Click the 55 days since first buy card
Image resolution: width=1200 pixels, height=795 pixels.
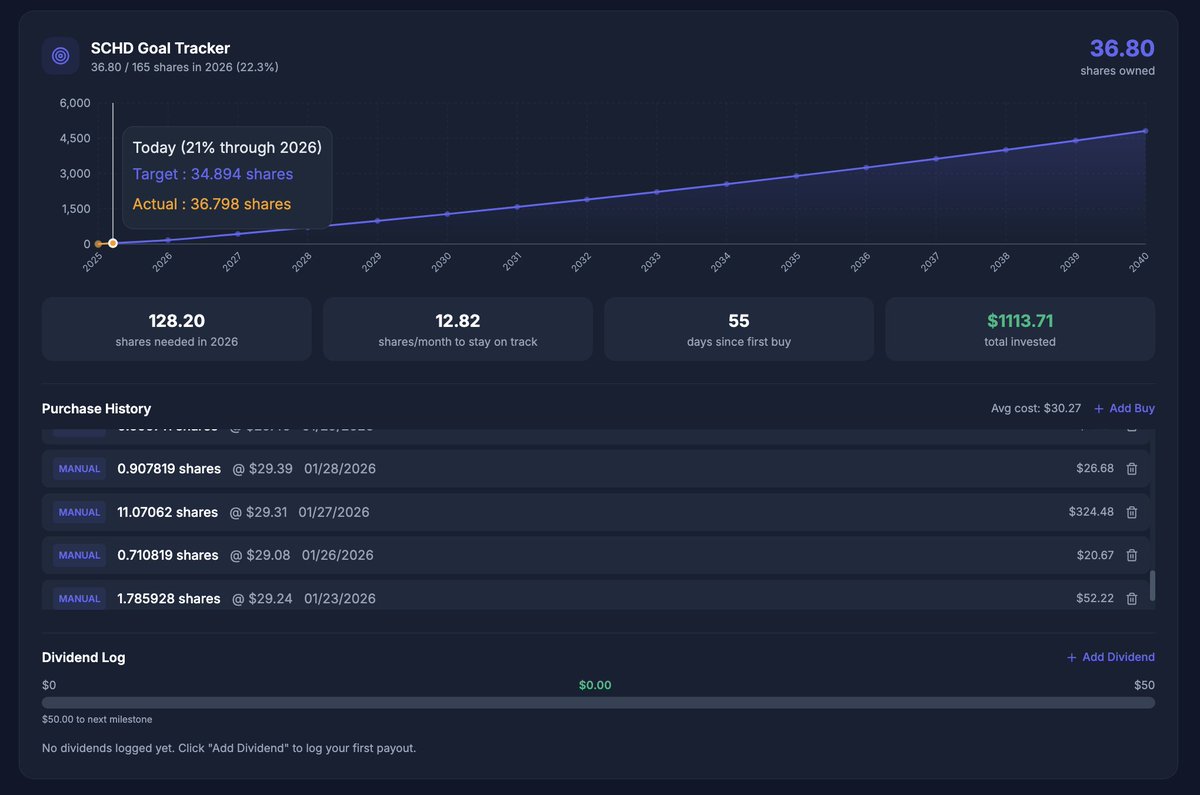point(739,329)
